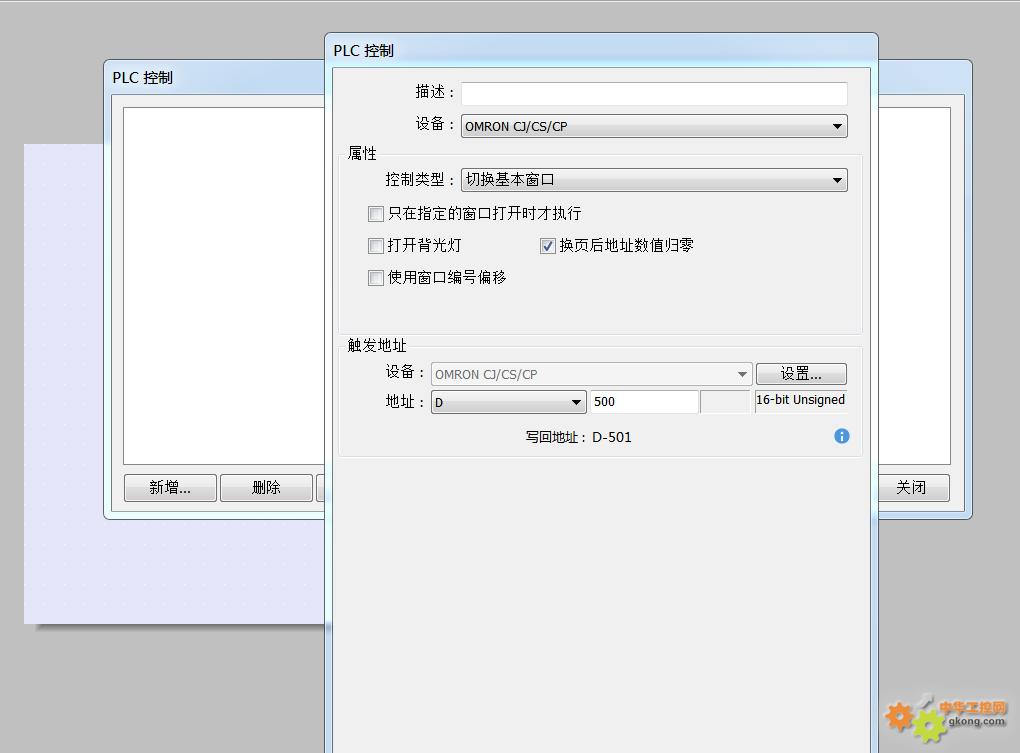Screen dimensions: 1020x753
Task: Click the empty list in background PLC window
Action: [x=224, y=285]
